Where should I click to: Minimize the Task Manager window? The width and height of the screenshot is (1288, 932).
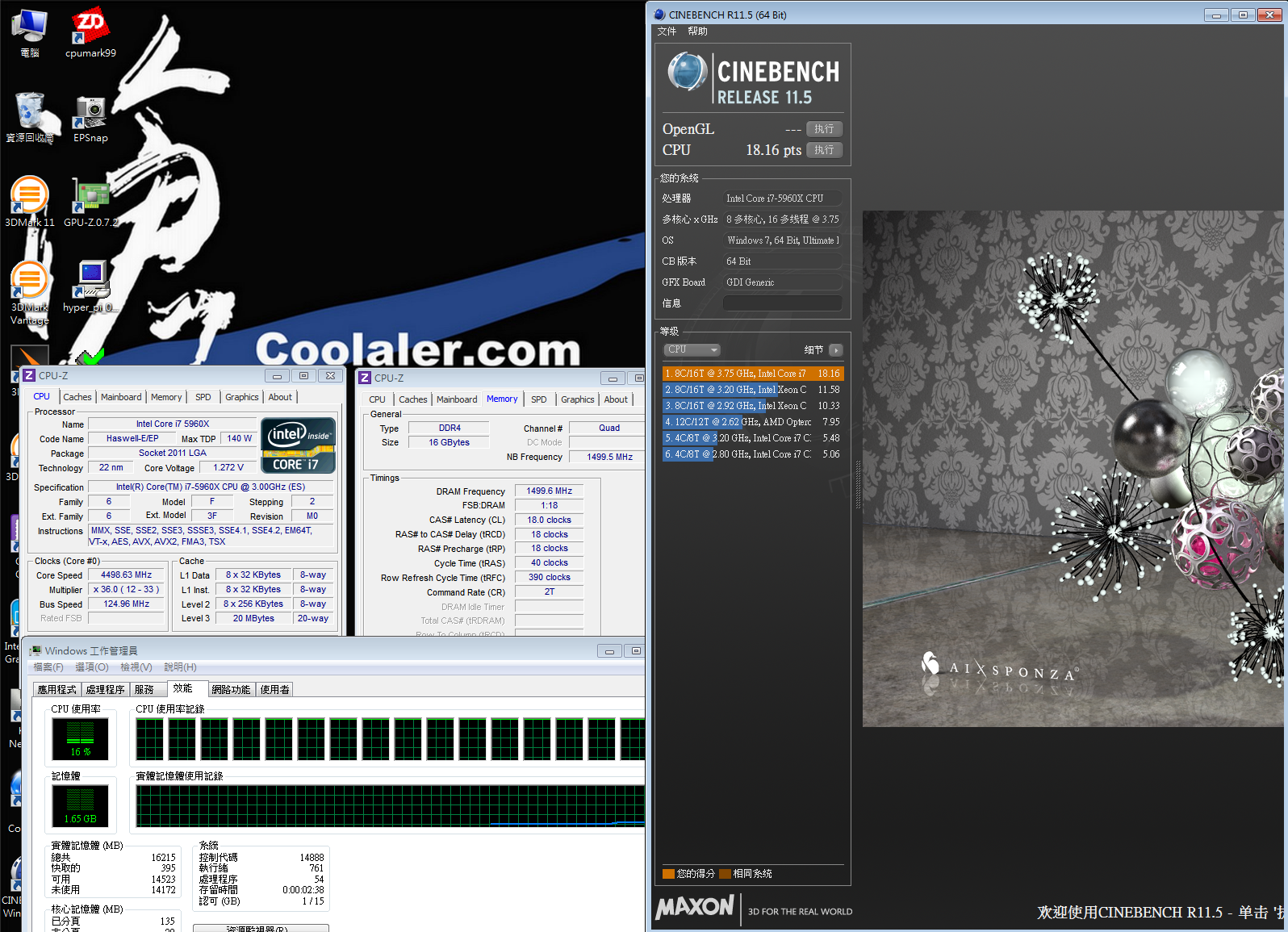pos(609,651)
